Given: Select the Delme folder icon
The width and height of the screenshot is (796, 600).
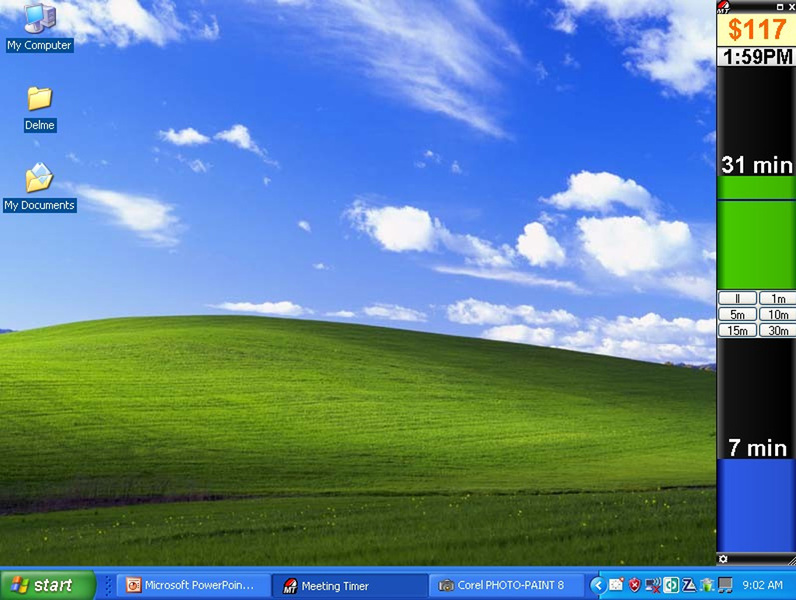Looking at the screenshot, I should [40, 109].
